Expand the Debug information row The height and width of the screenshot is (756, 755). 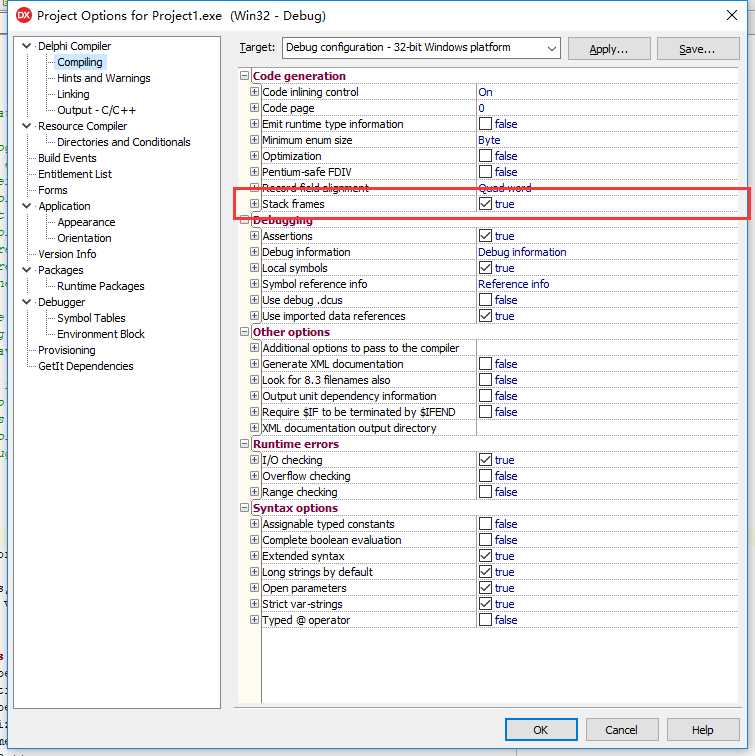255,252
